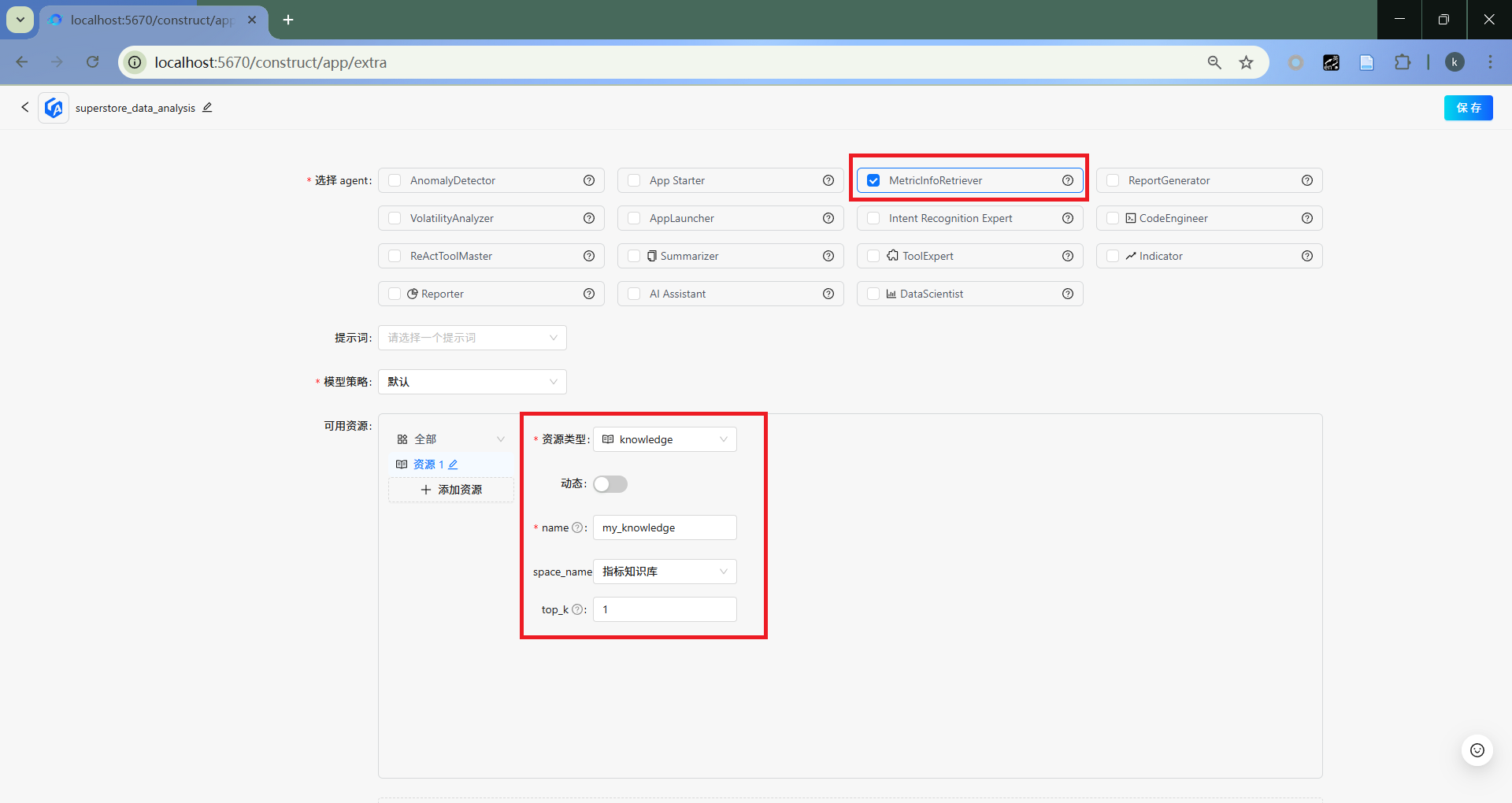Bookmark this page with the star icon
The image size is (1512, 803).
click(1246, 62)
